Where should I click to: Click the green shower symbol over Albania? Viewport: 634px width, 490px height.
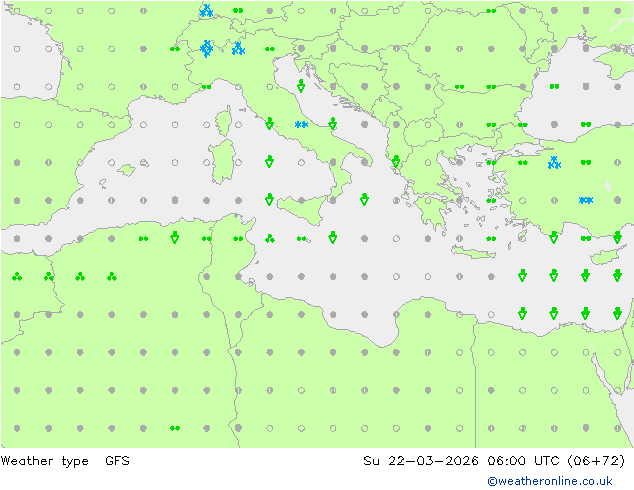[396, 162]
